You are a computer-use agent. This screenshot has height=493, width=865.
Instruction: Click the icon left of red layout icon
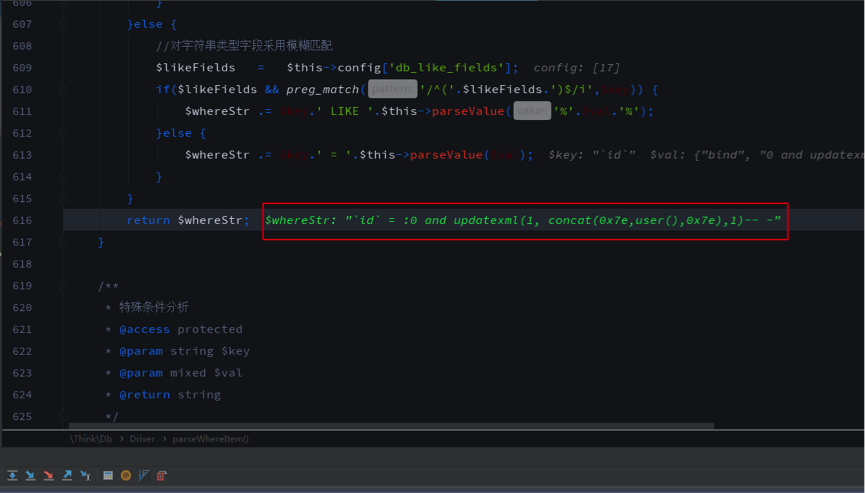click(144, 476)
